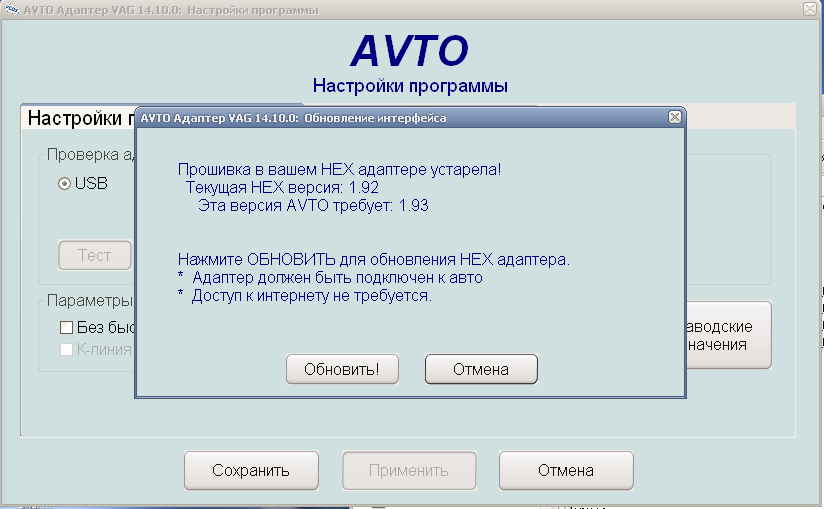824x509 pixels.
Task: Click the Проверка а... group label
Action: (x=90, y=154)
